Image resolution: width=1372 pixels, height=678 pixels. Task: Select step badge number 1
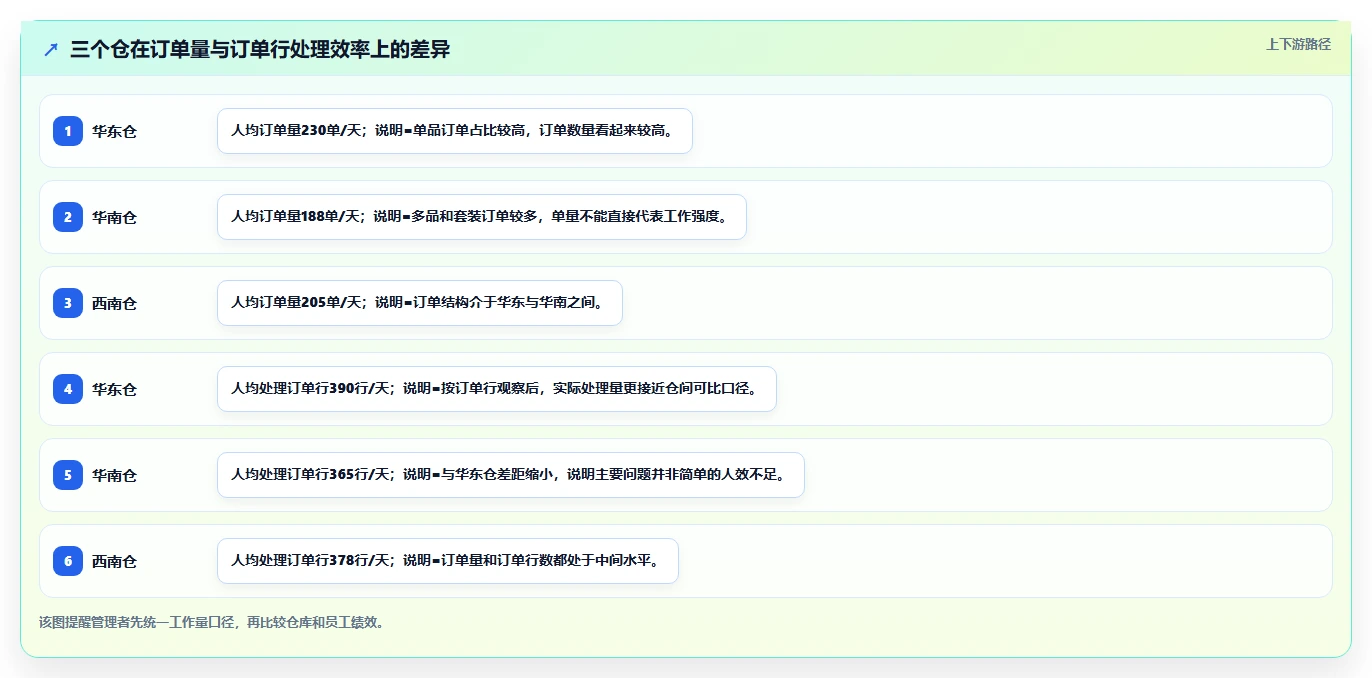click(68, 131)
